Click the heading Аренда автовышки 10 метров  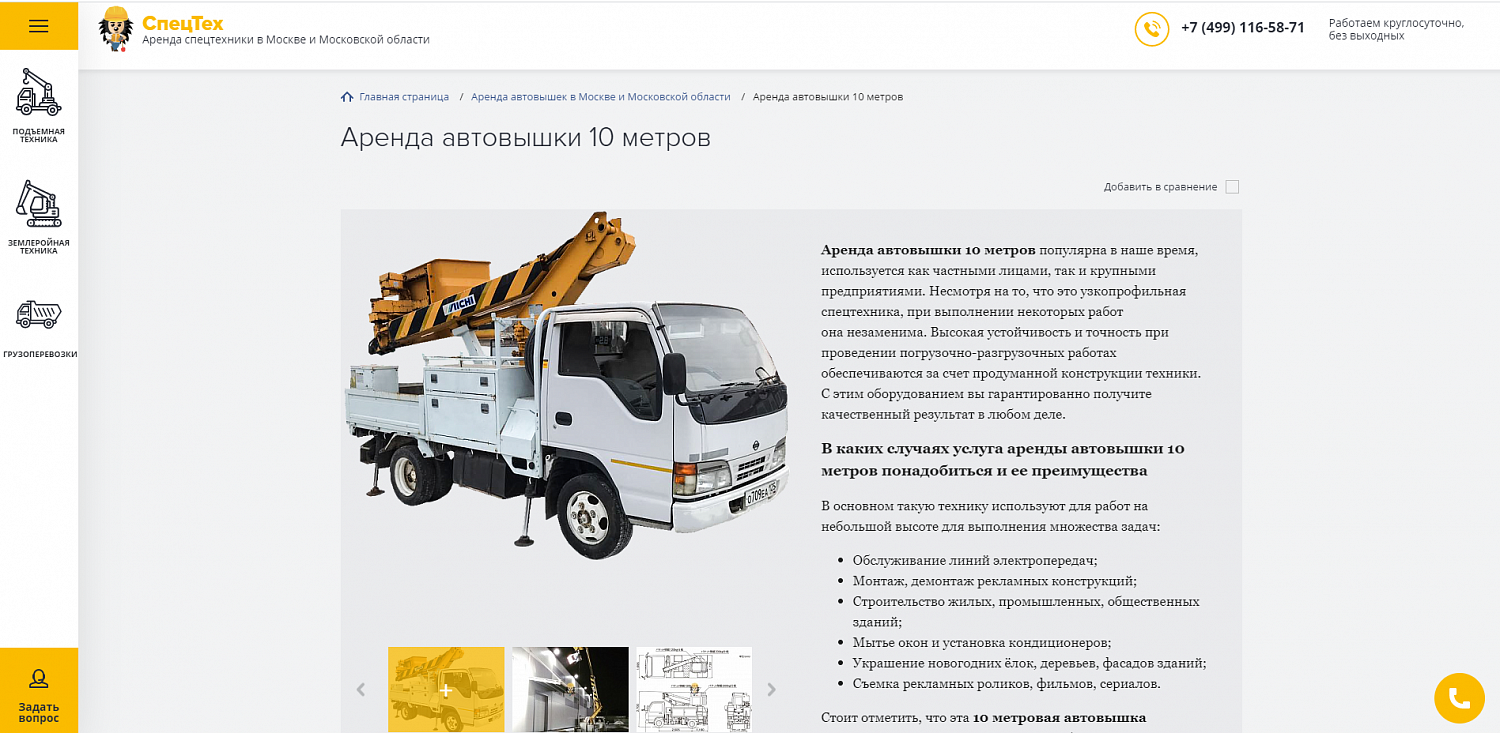(x=526, y=137)
